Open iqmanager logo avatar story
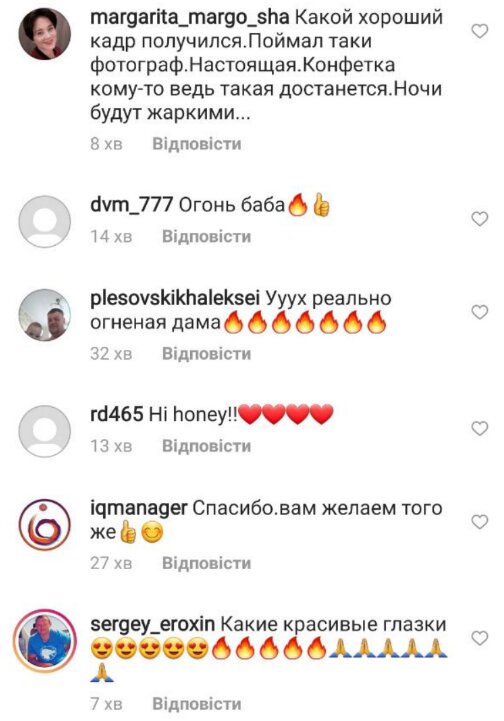Screen dimensions: 504x721 (x=45, y=525)
